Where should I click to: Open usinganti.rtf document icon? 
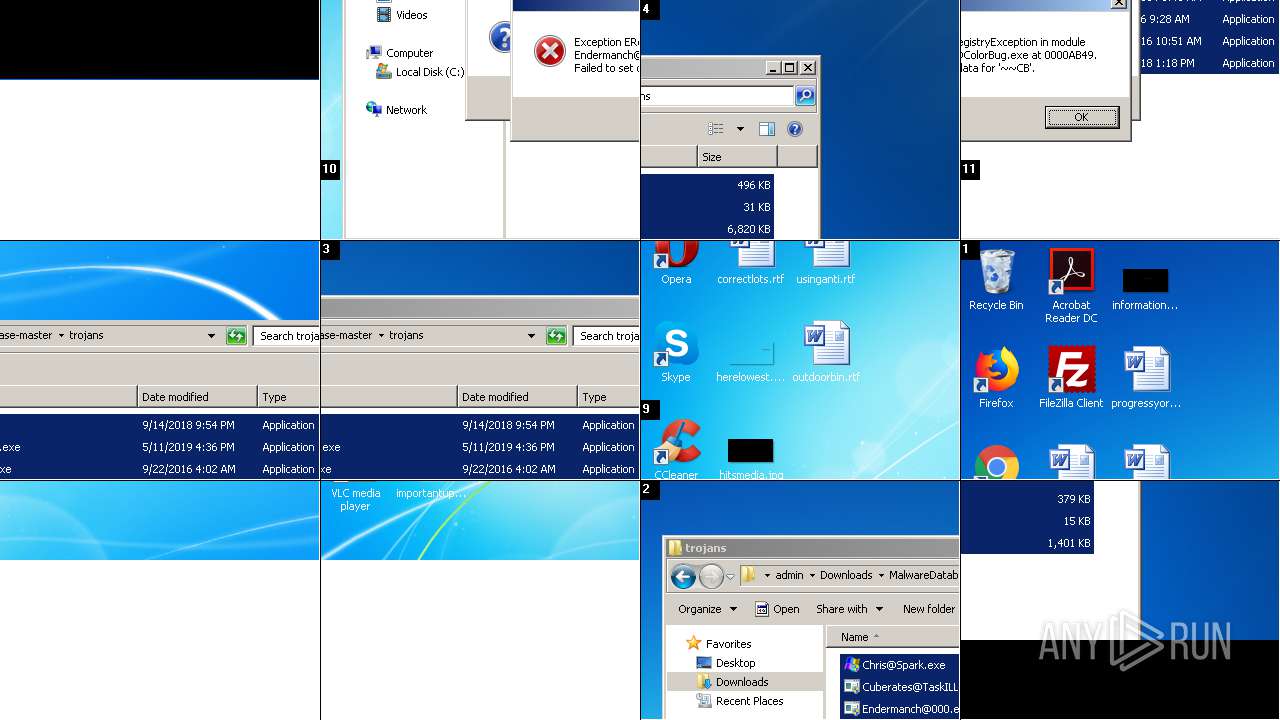826,263
